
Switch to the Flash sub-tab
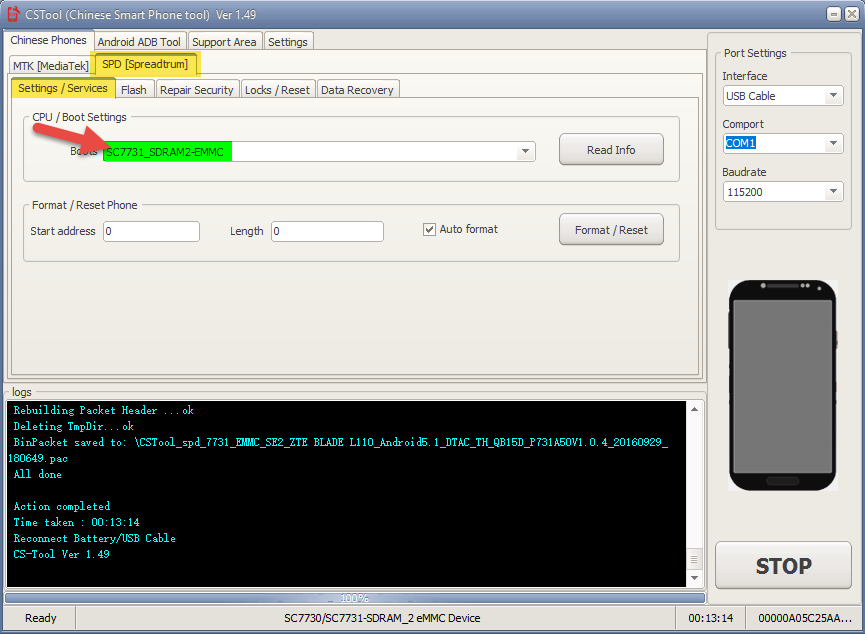pos(134,90)
